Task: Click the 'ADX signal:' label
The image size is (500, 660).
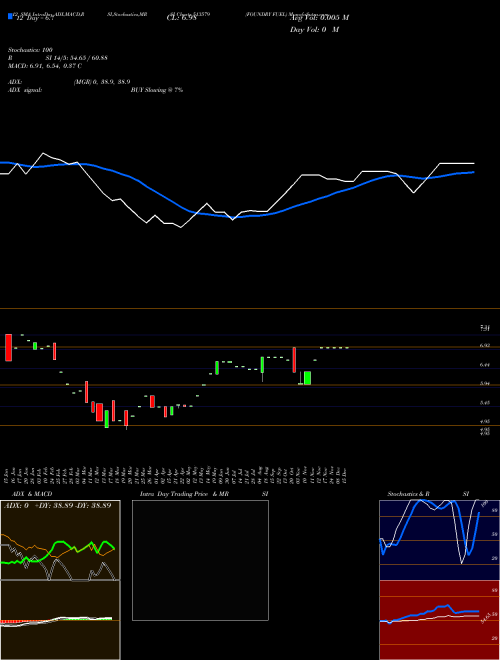Action: click(x=25, y=90)
